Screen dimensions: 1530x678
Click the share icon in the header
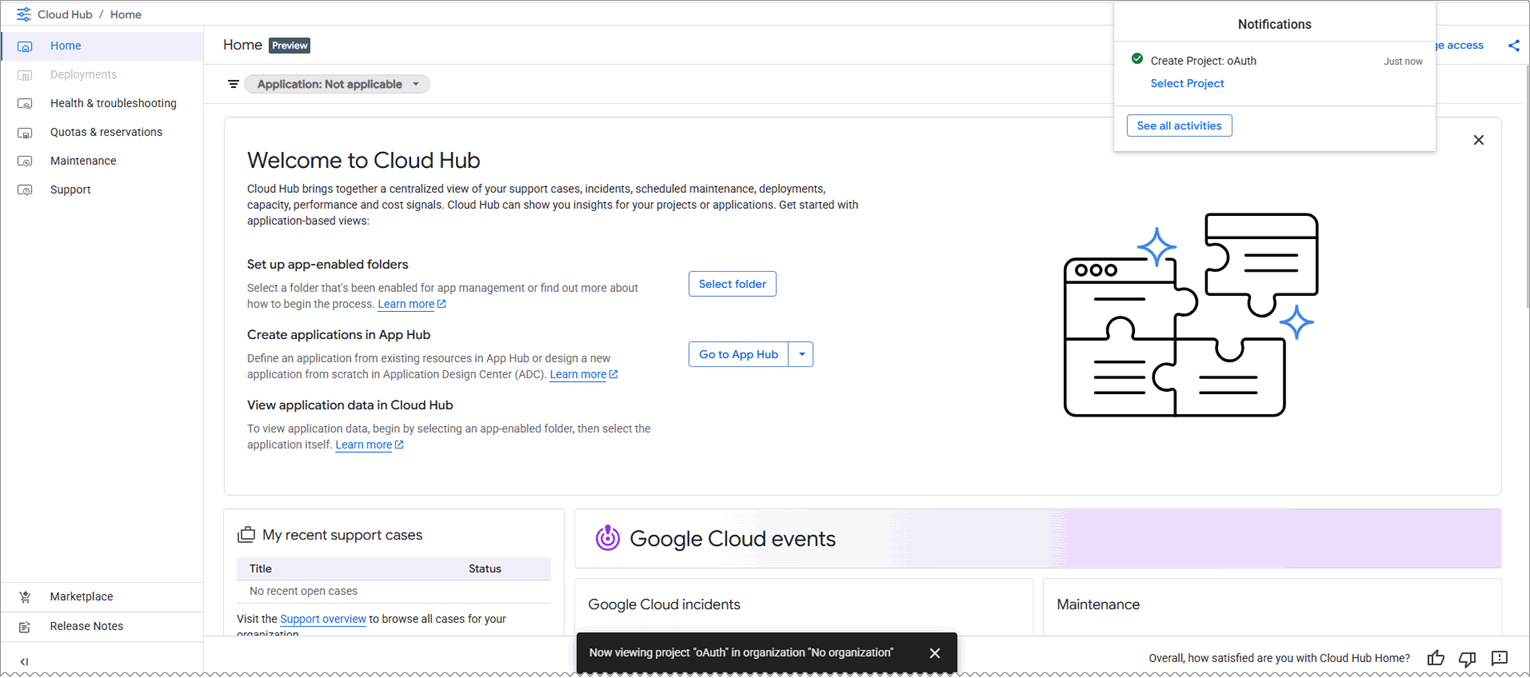(1514, 45)
